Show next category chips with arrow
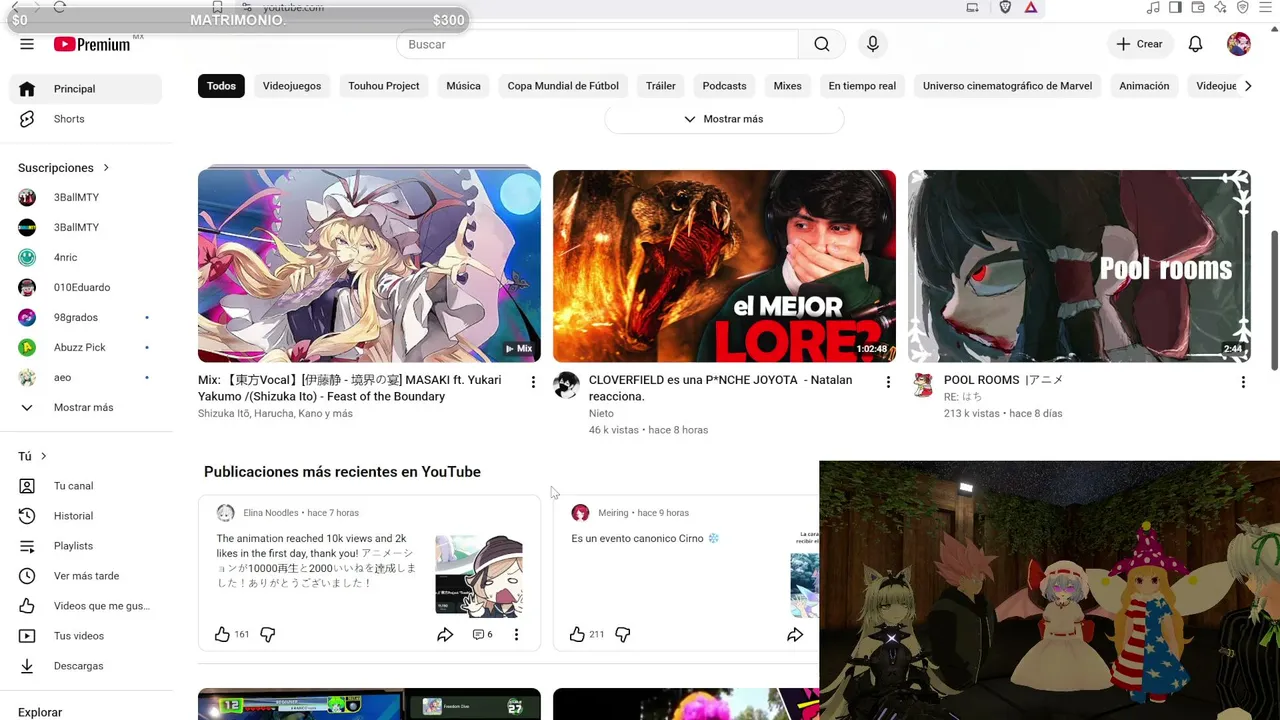 pos(1247,86)
